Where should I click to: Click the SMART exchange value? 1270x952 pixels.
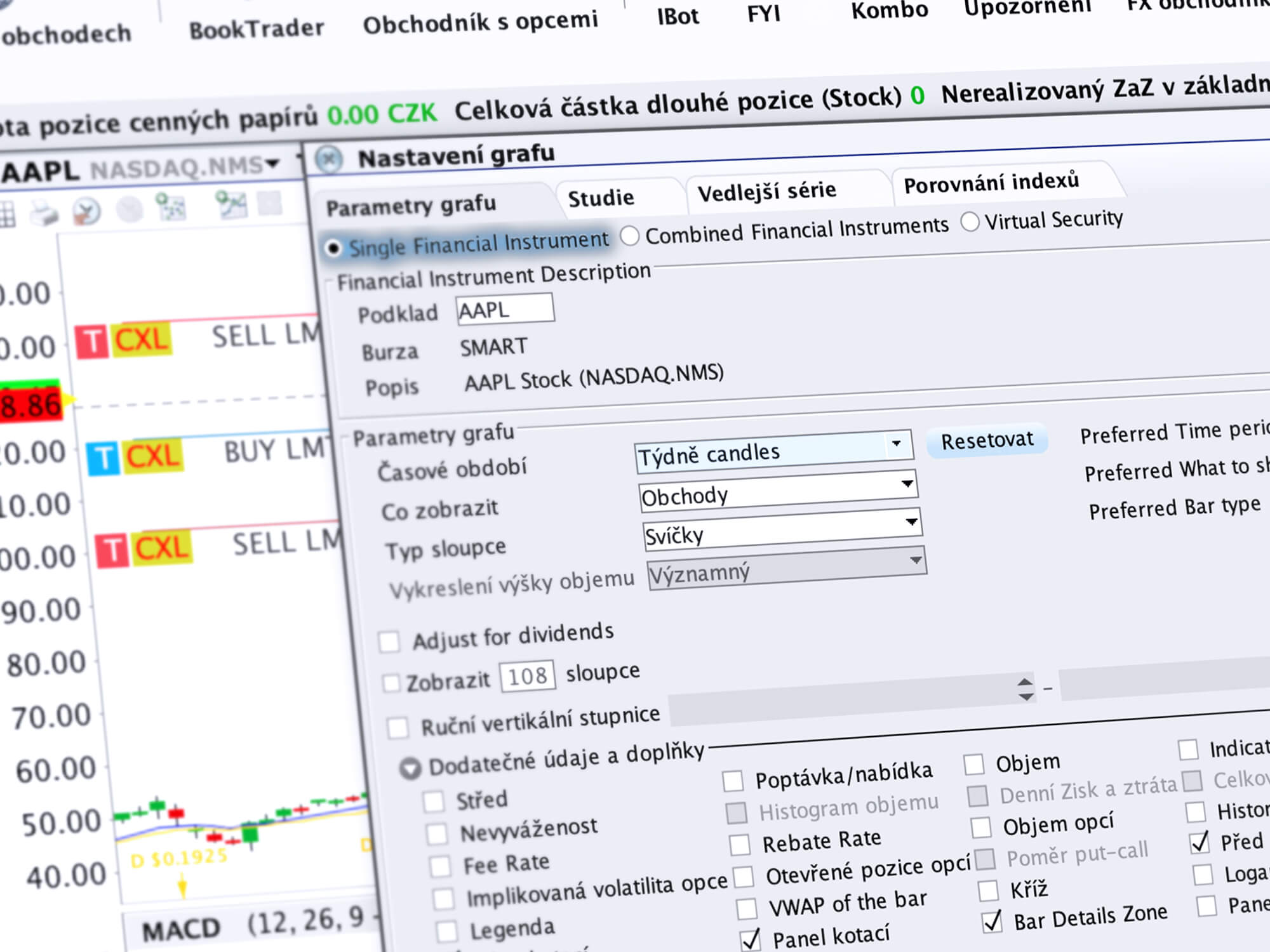493,348
